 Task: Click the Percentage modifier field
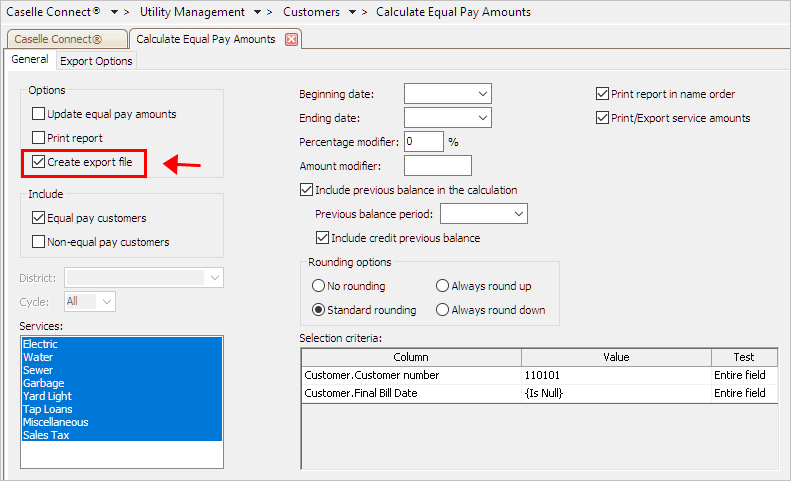[424, 141]
